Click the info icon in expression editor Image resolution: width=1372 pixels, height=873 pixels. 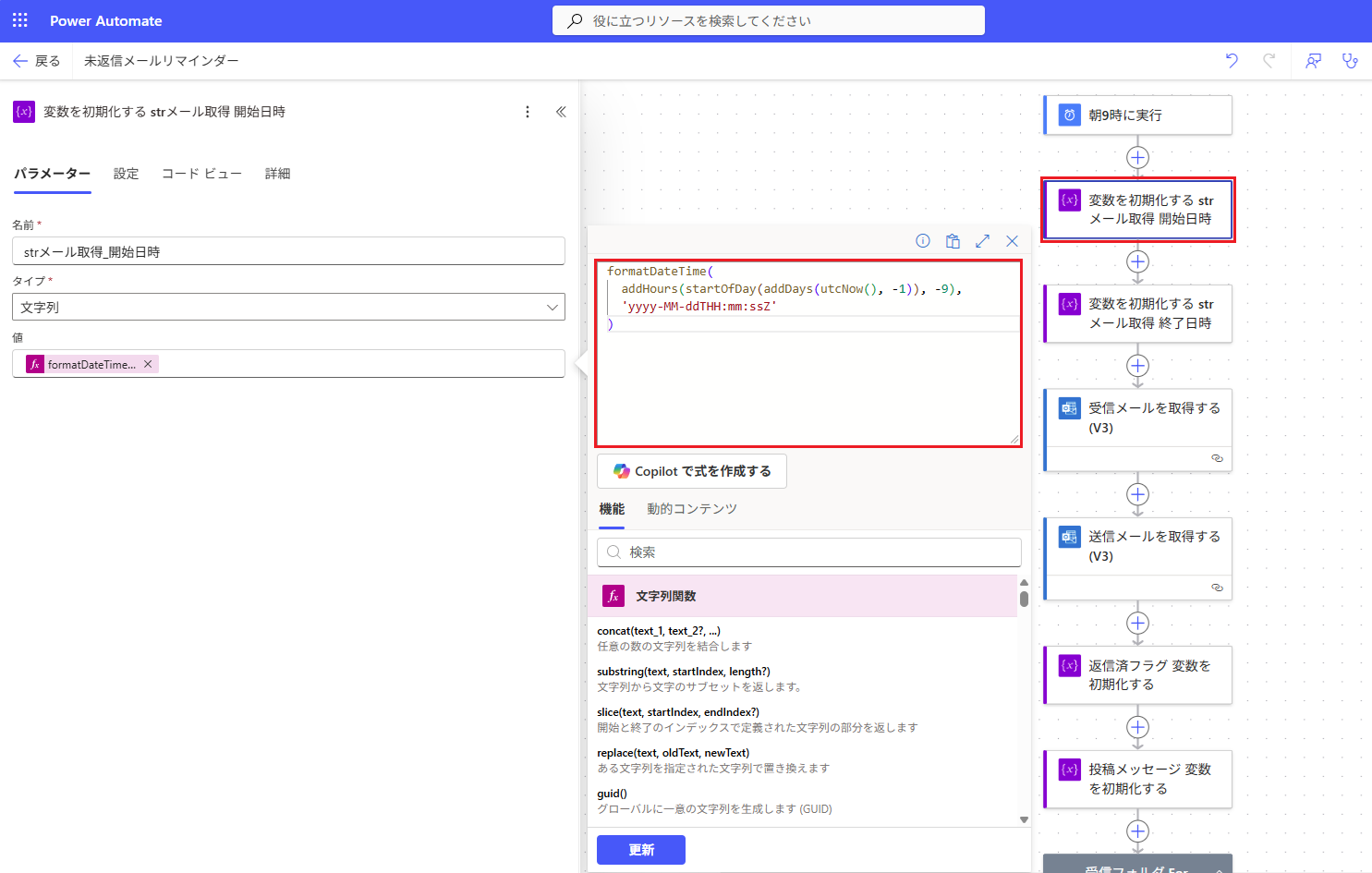pos(923,241)
